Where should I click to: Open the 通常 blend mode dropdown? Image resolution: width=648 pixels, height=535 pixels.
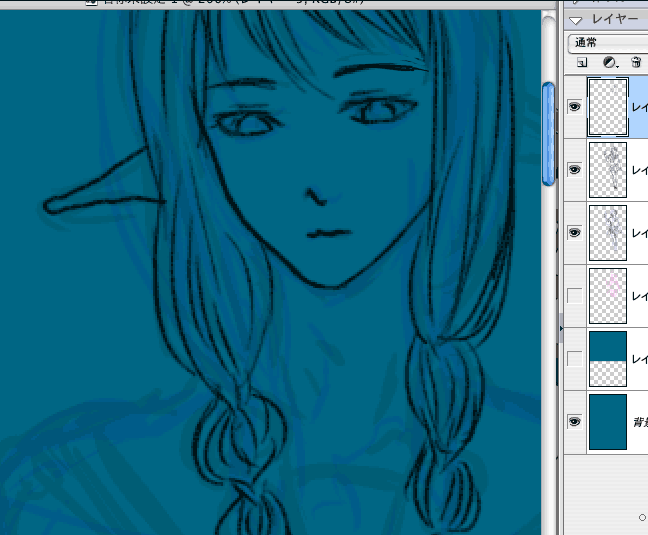[608, 43]
